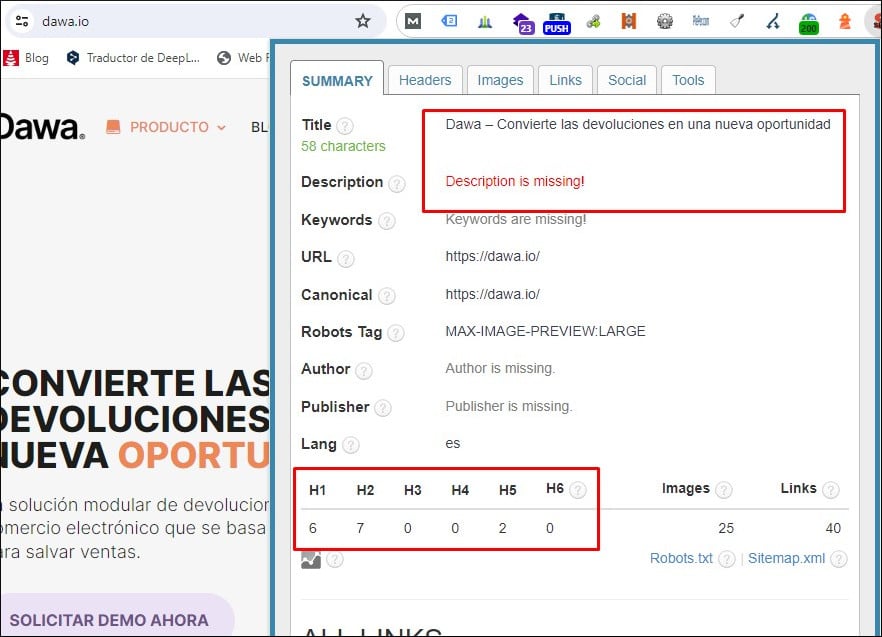Viewport: 882px width, 637px height.
Task: Open the green 200 status extension icon
Action: click(x=809, y=24)
